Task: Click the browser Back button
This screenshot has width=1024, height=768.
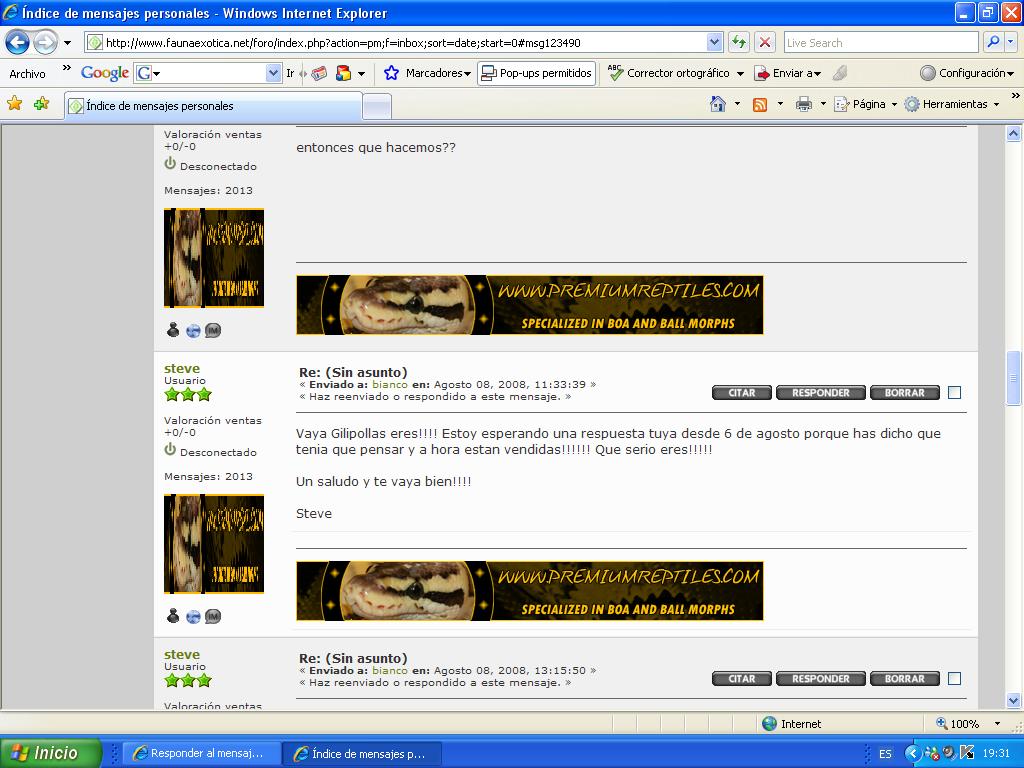Action: tap(17, 43)
